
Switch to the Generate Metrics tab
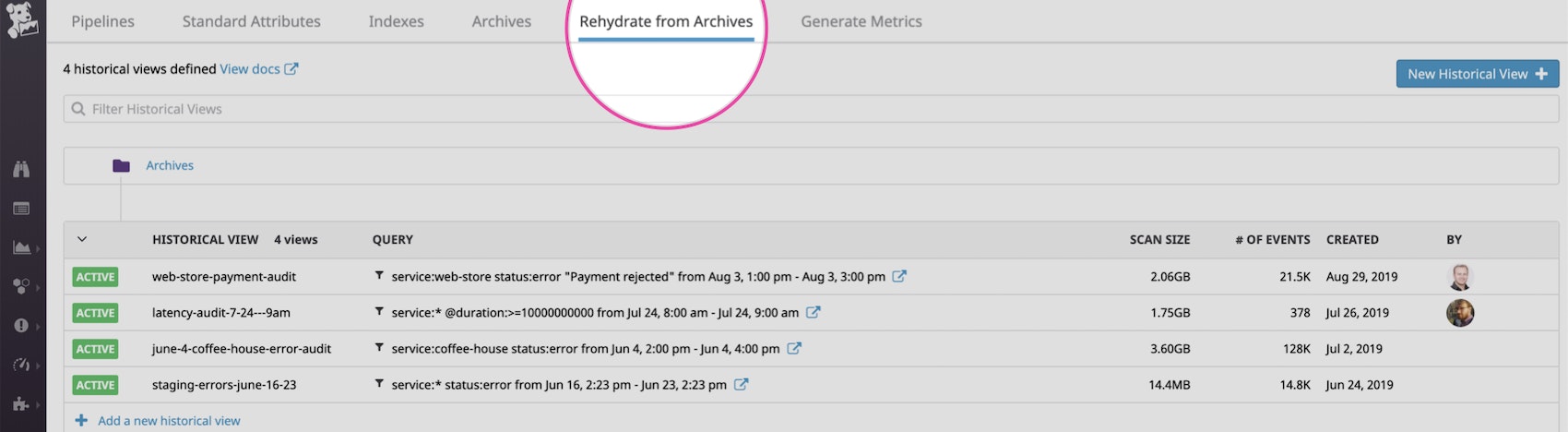(861, 21)
